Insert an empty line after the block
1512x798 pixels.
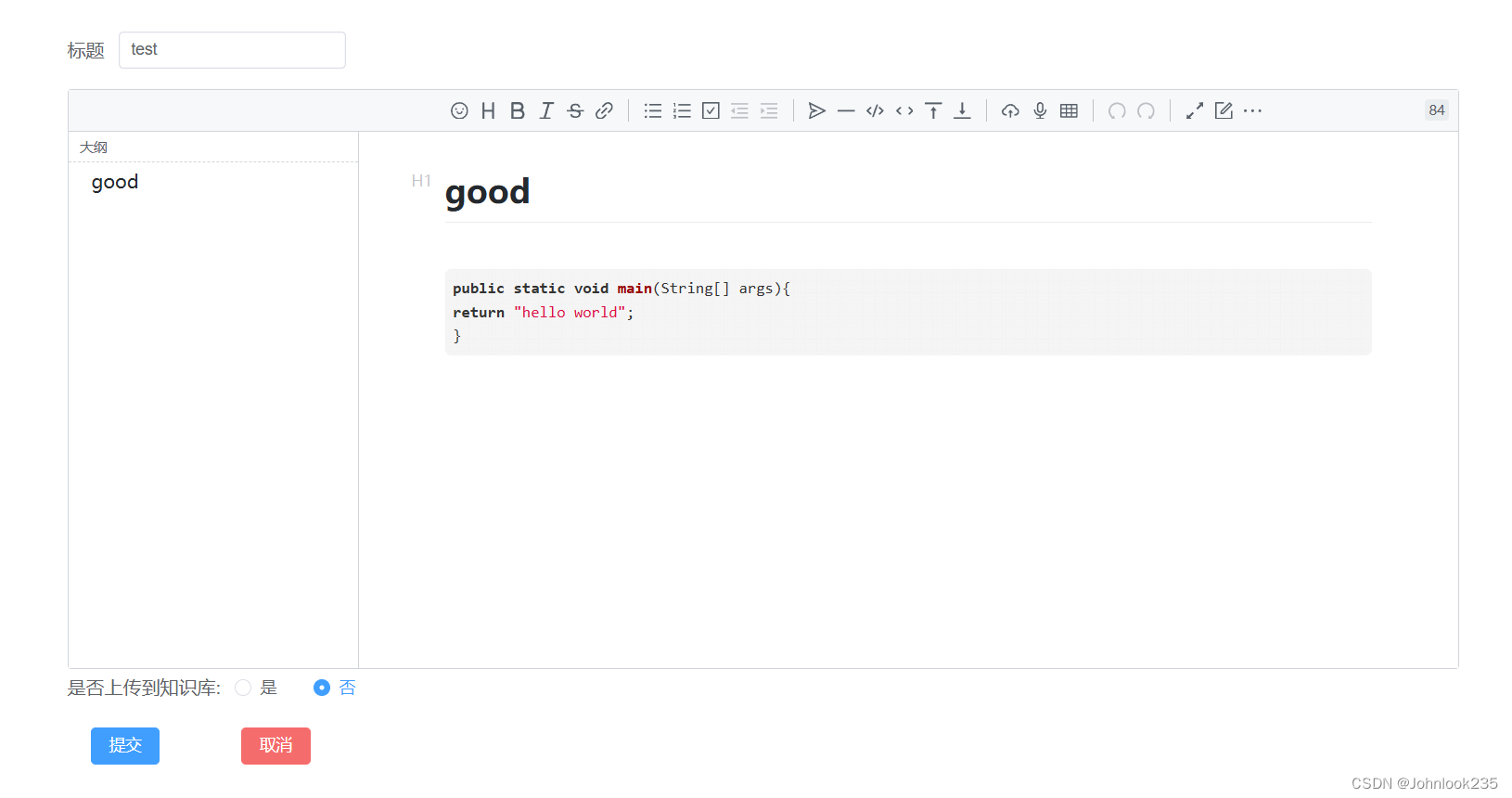pyautogui.click(x=962, y=110)
